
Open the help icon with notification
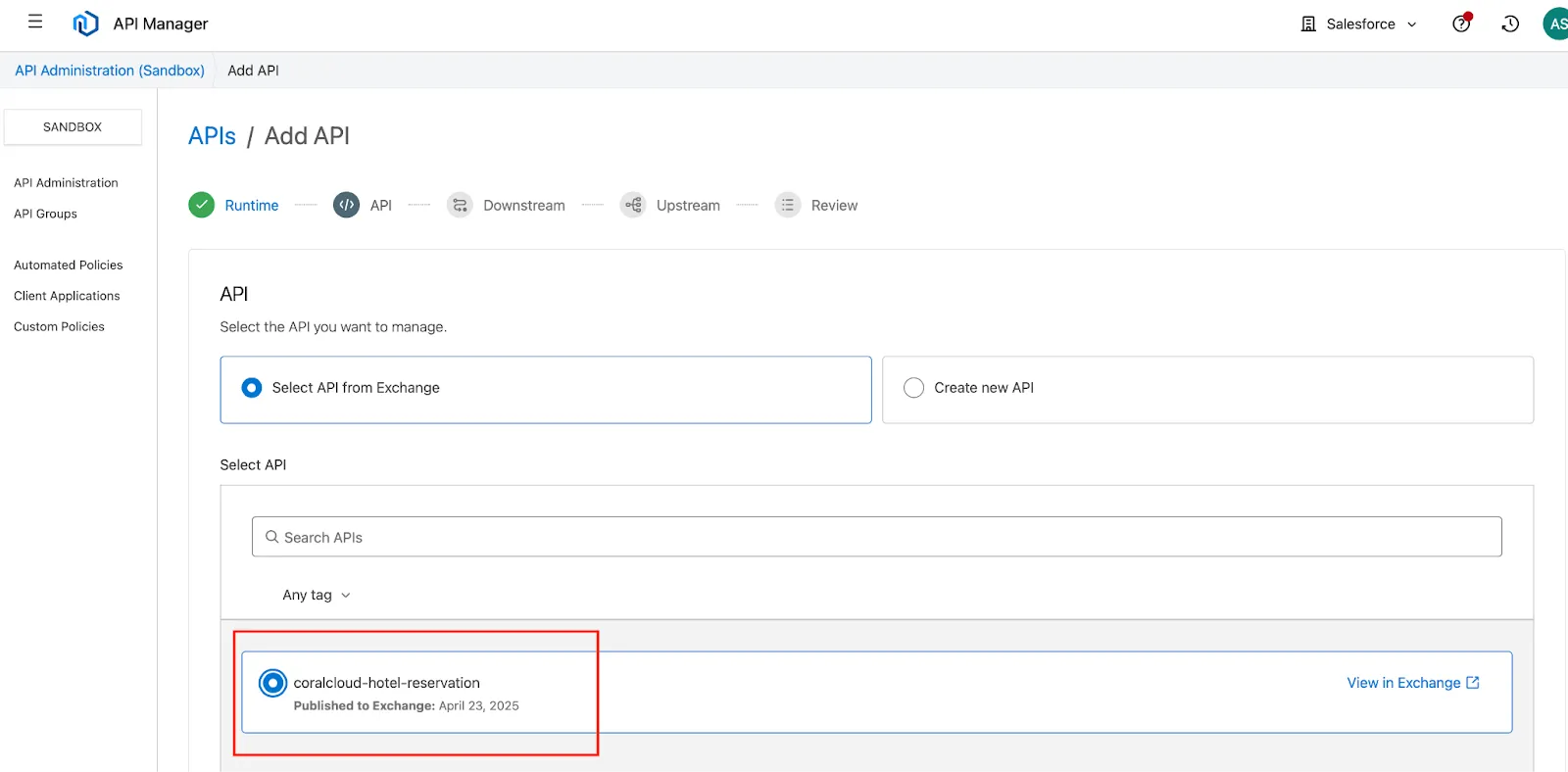(x=1461, y=24)
